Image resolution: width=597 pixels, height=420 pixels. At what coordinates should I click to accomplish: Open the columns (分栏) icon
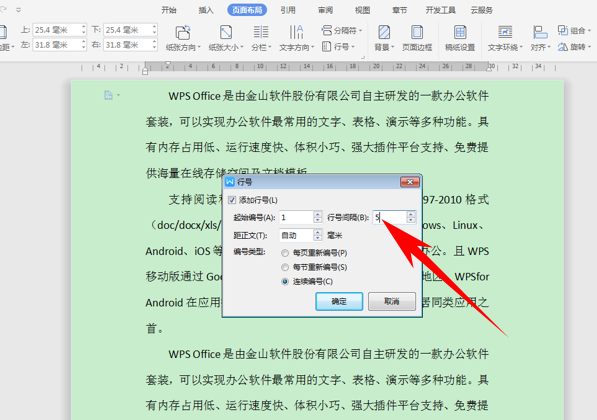pyautogui.click(x=261, y=33)
